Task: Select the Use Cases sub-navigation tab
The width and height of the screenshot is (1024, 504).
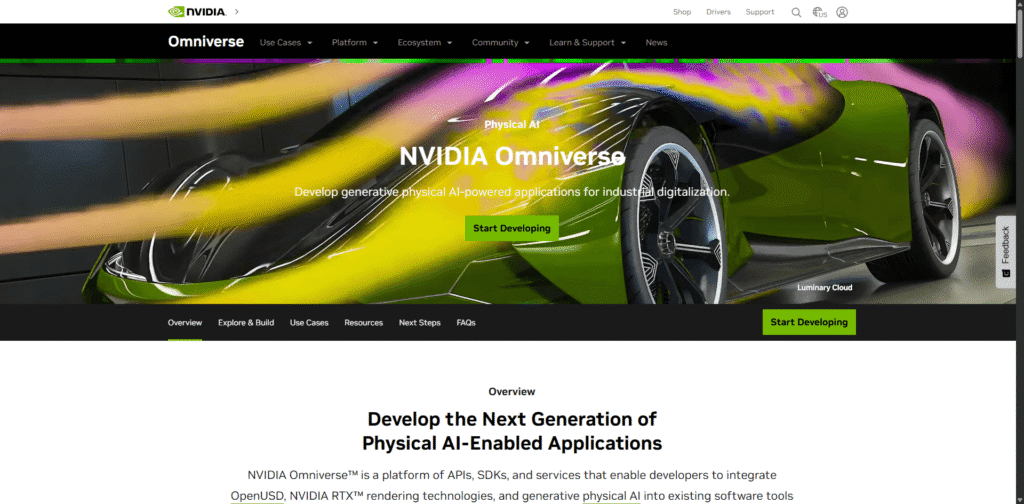Action: point(309,323)
